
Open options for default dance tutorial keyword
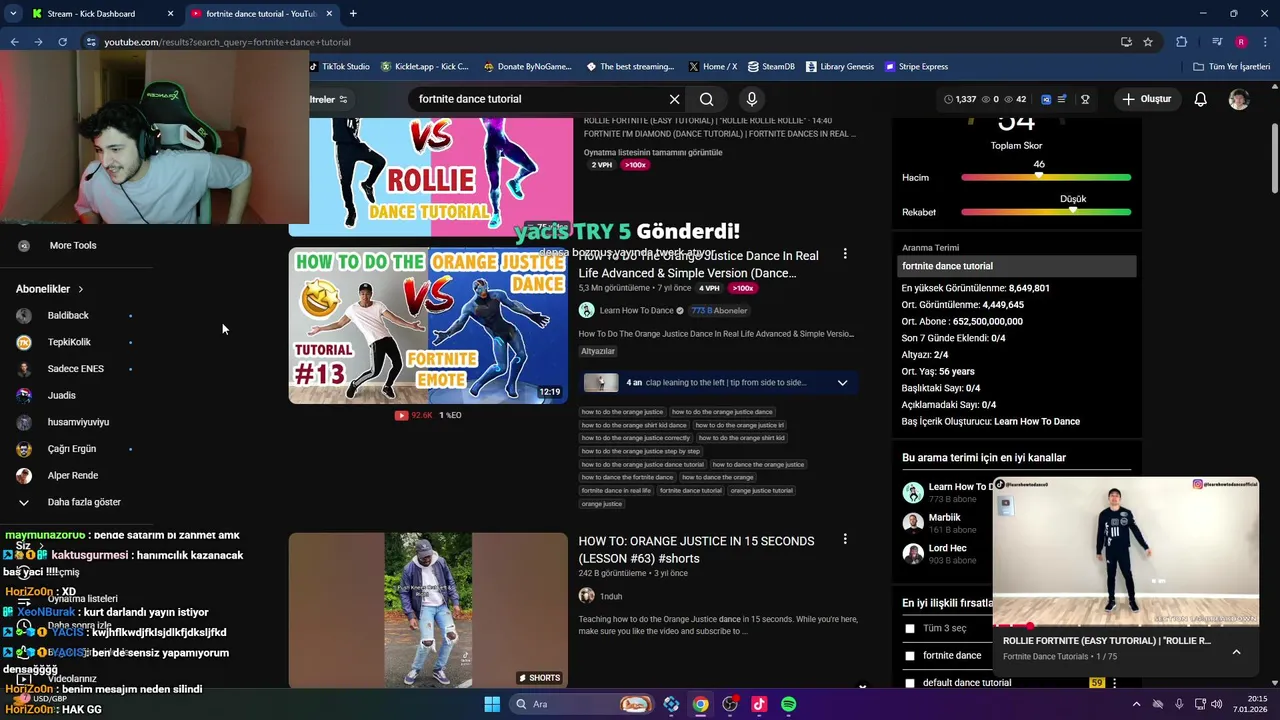[1114, 683]
